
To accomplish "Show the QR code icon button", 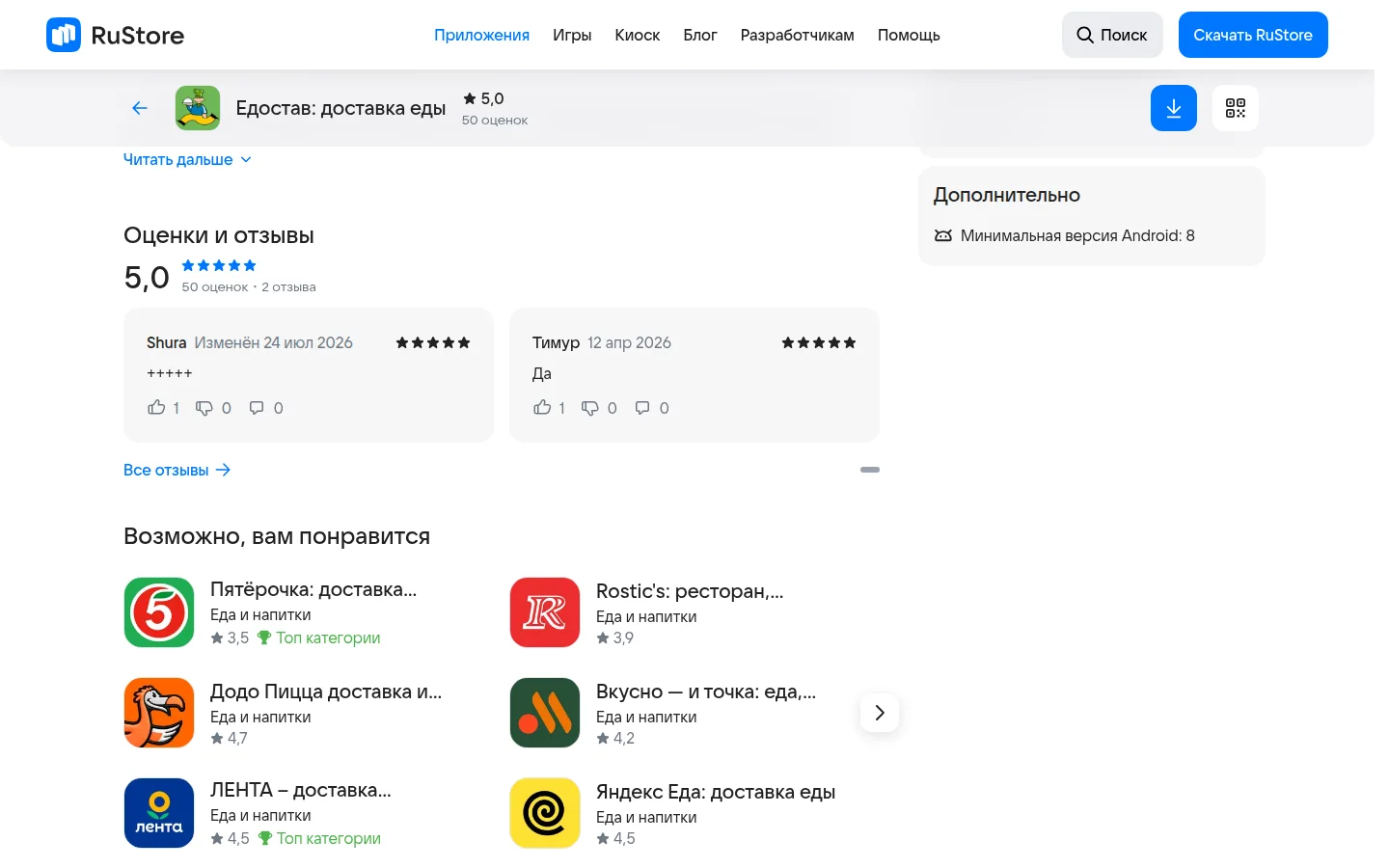I will [x=1236, y=108].
